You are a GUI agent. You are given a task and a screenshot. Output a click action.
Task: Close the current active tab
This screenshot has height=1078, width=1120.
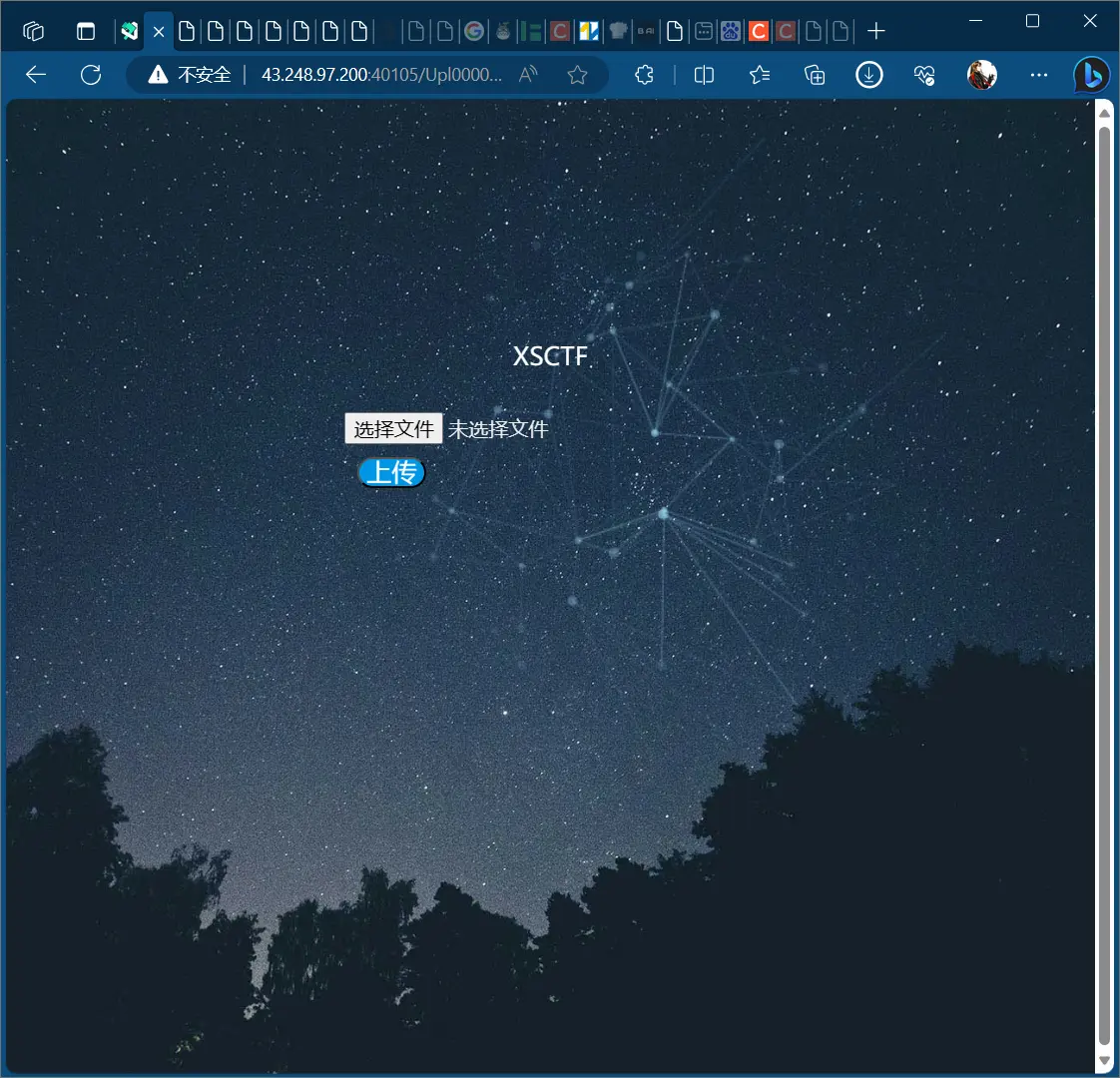click(x=159, y=32)
